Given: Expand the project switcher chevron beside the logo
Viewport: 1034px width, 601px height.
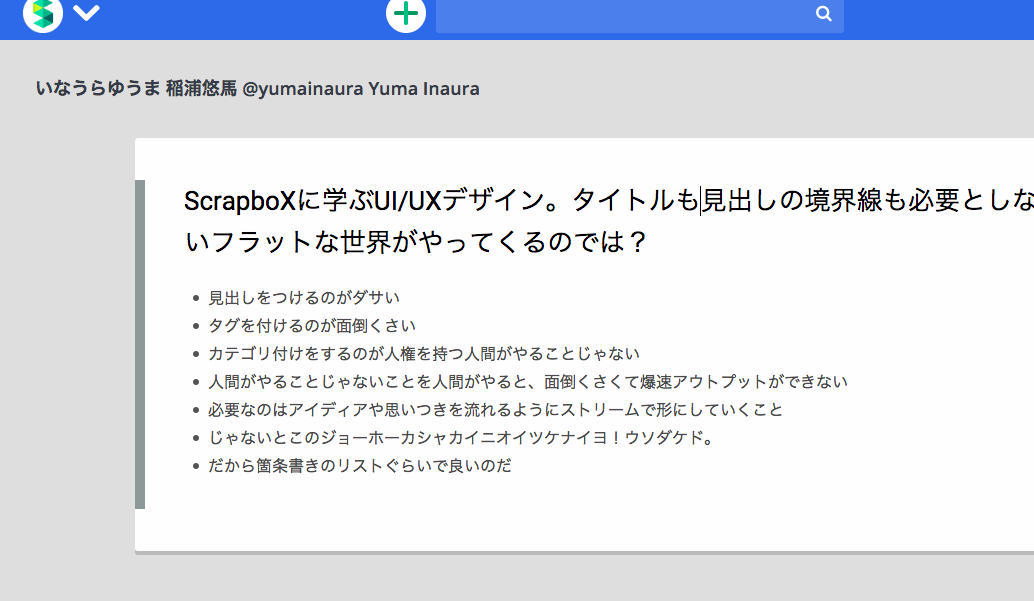Looking at the screenshot, I should pyautogui.click(x=86, y=15).
